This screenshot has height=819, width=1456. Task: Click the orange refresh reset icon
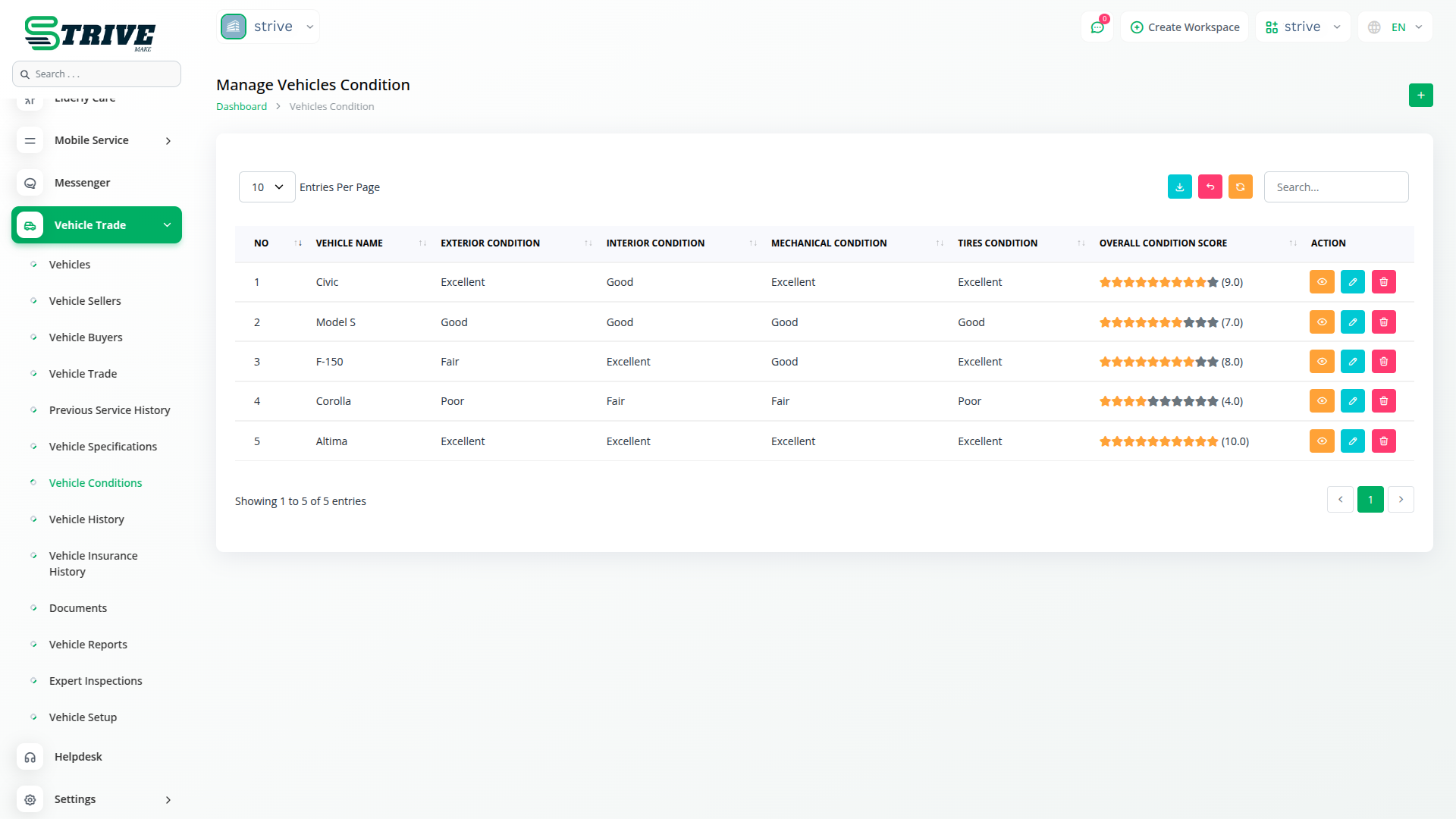tap(1240, 187)
